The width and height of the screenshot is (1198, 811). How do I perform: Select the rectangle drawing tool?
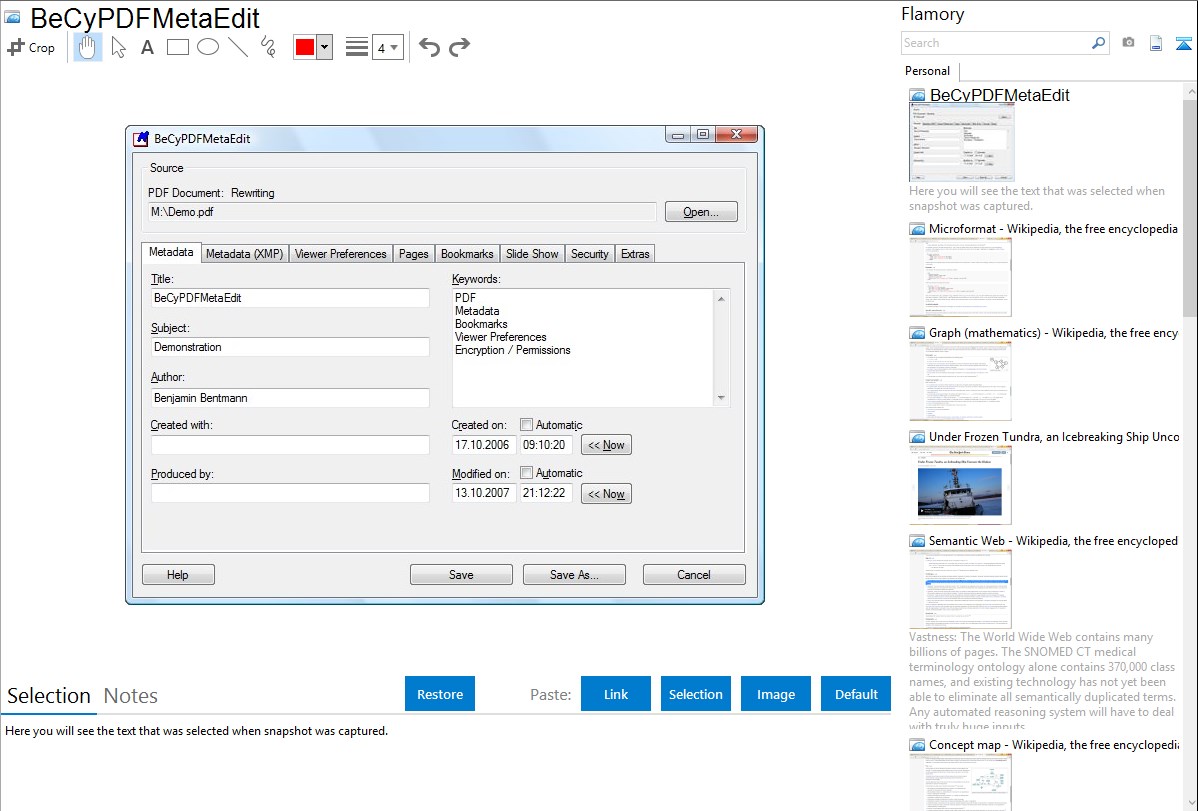177,47
